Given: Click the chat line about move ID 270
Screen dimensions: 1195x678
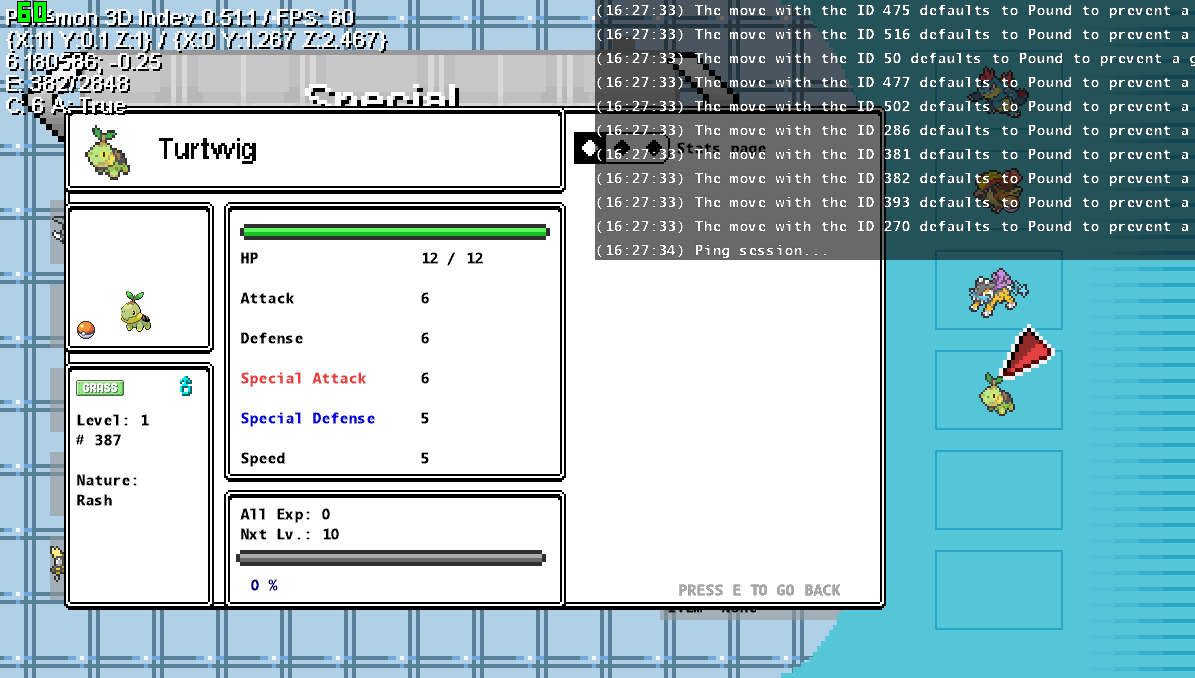Looking at the screenshot, I should click(895, 226).
